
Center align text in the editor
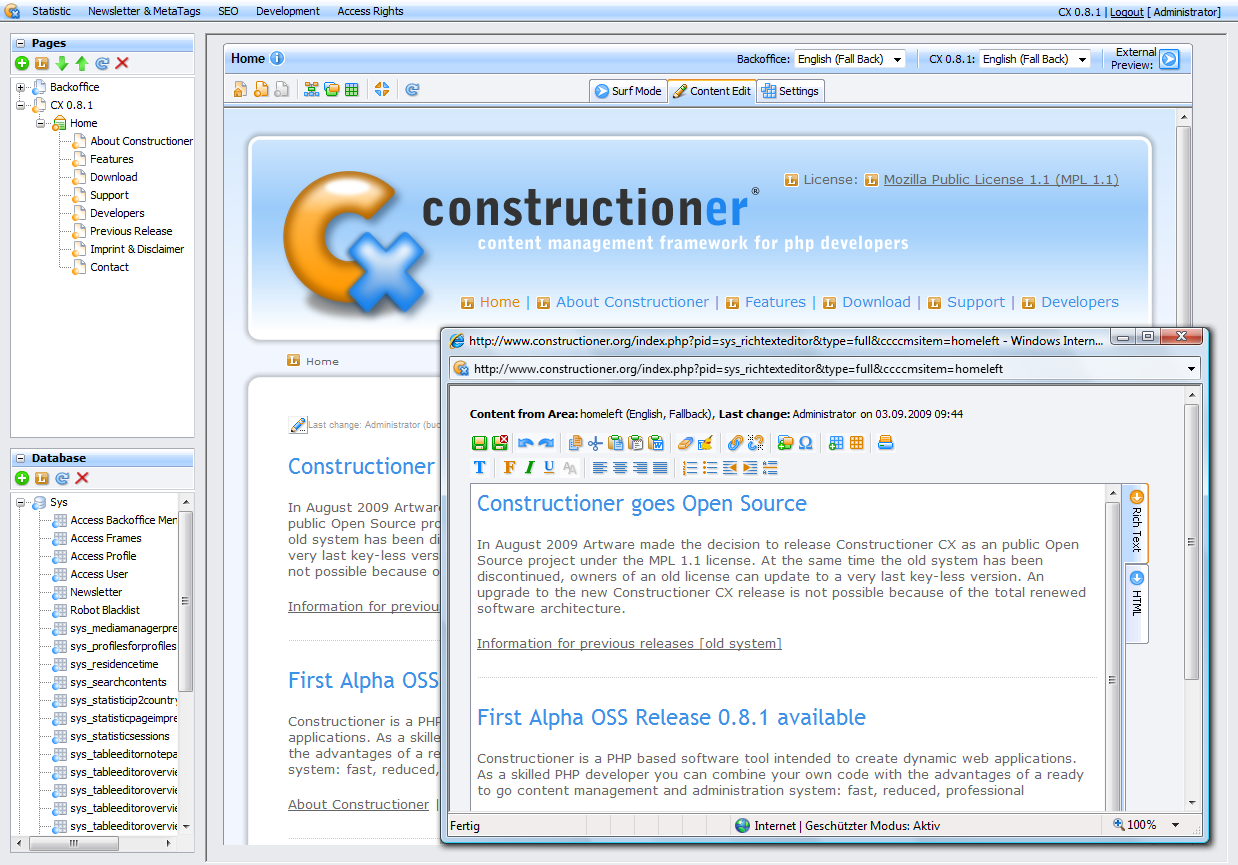click(x=620, y=467)
